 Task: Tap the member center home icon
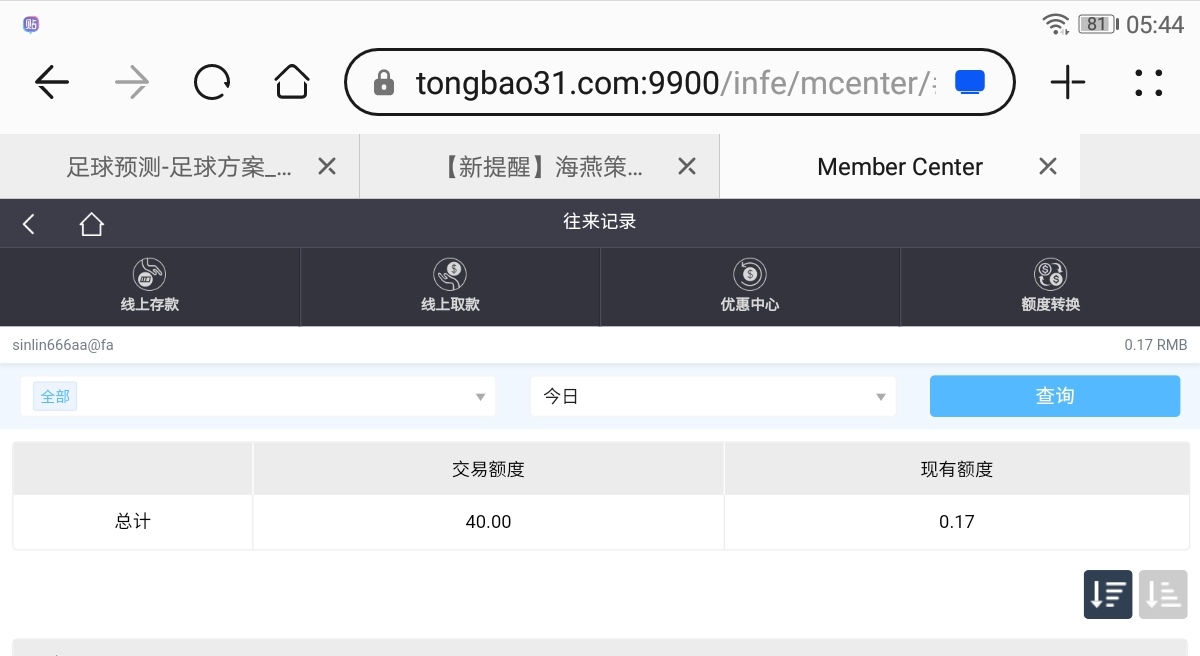click(x=92, y=224)
